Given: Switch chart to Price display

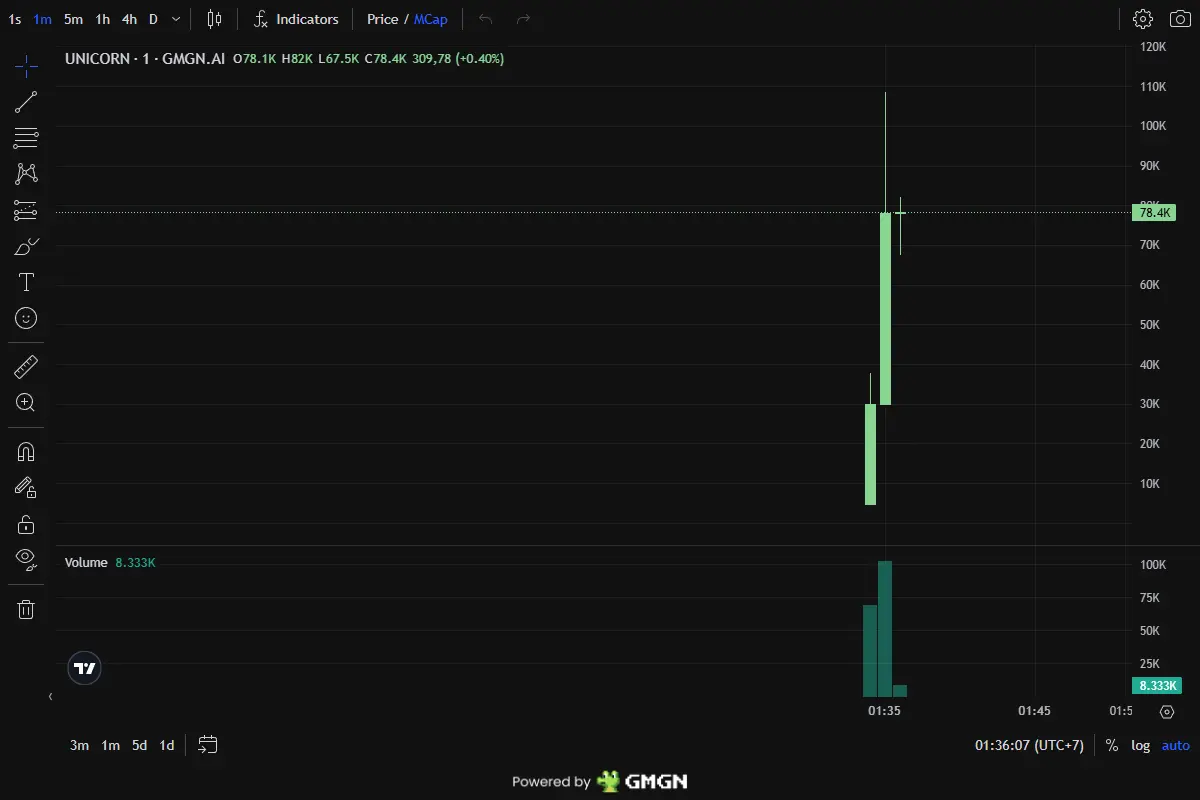Looking at the screenshot, I should [382, 19].
